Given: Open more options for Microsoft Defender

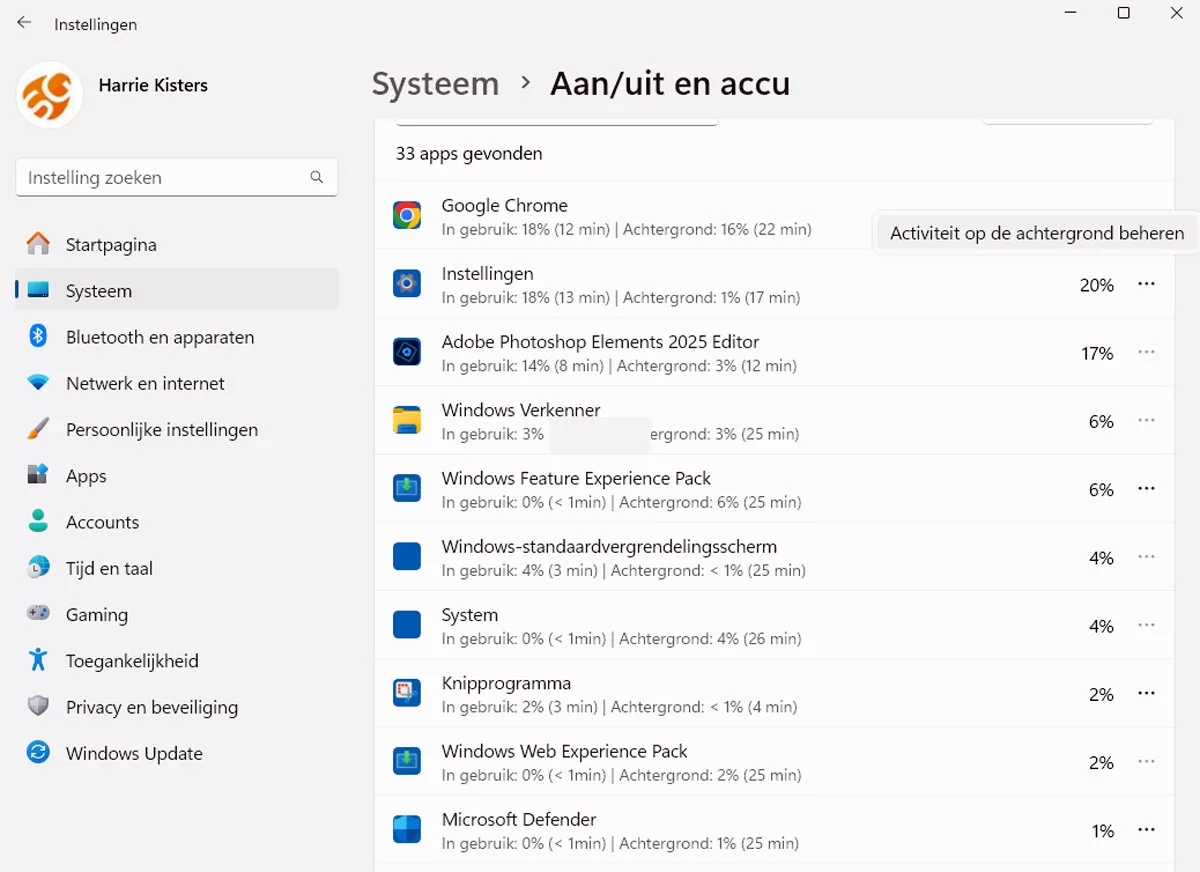Looking at the screenshot, I should pos(1146,830).
